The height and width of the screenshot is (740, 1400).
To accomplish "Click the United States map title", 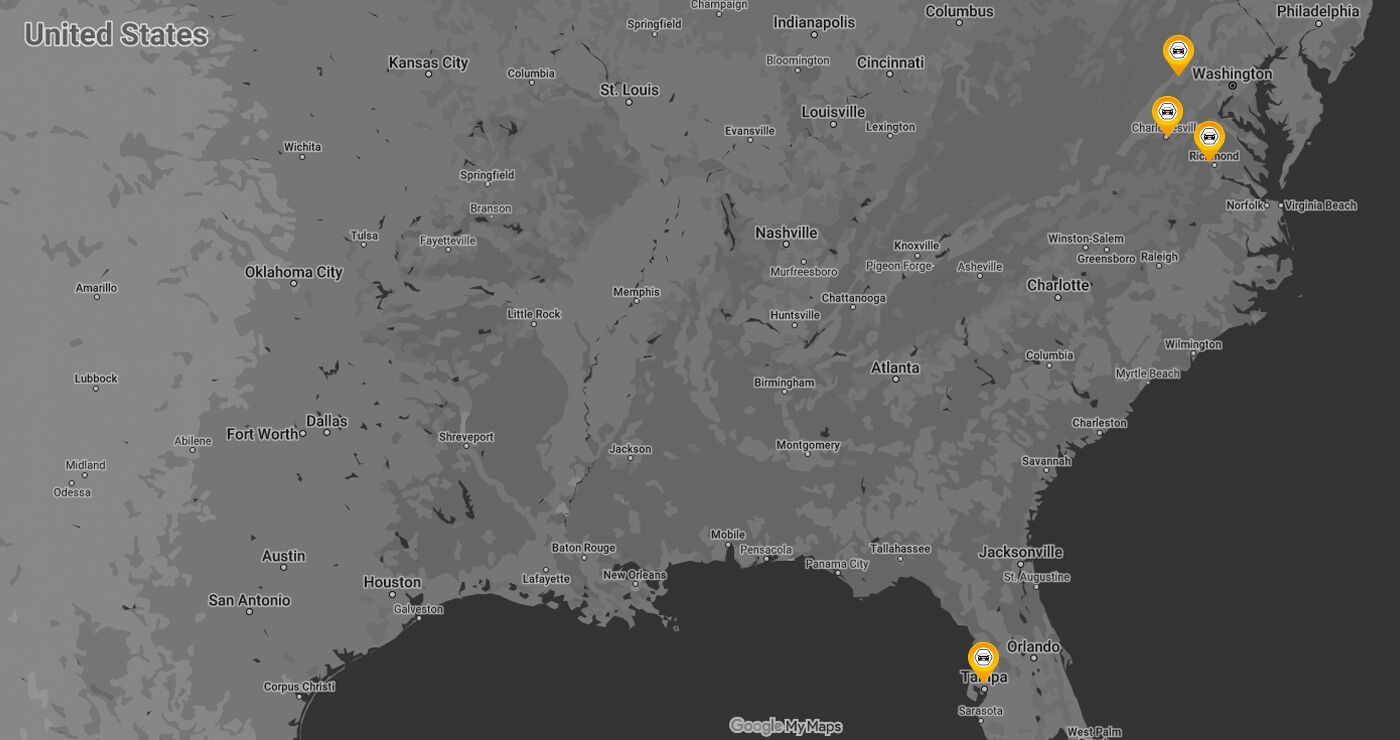I will [x=116, y=35].
